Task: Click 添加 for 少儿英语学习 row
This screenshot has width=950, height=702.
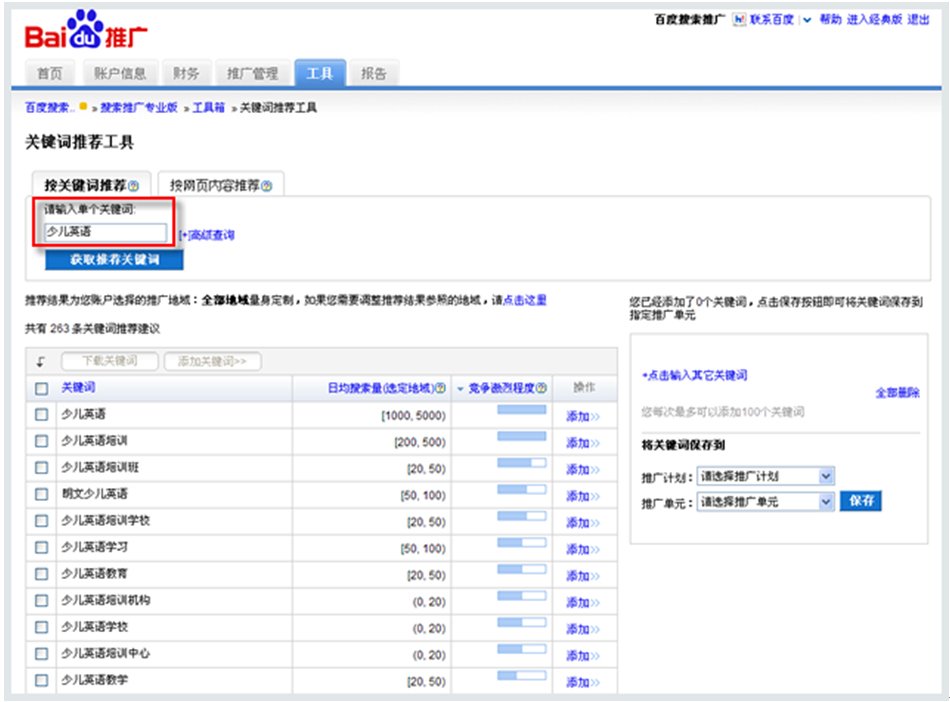Action: coord(583,549)
